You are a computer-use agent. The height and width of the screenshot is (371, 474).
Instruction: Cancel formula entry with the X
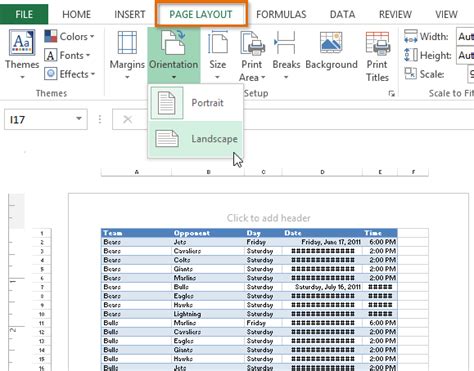click(127, 119)
